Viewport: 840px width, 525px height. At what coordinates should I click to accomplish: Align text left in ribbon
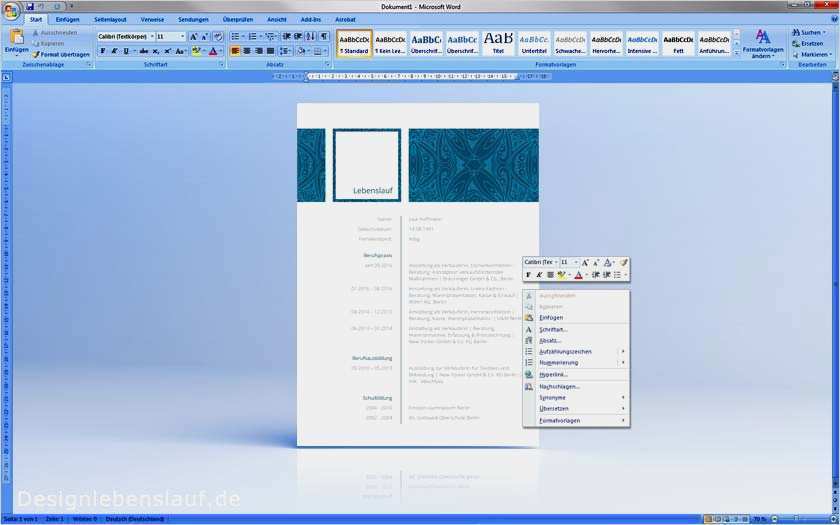point(235,51)
